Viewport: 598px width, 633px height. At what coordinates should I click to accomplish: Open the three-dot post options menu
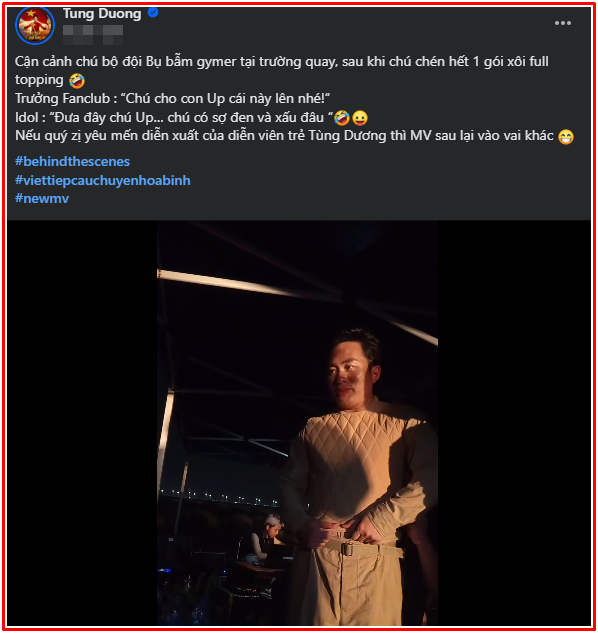click(562, 23)
